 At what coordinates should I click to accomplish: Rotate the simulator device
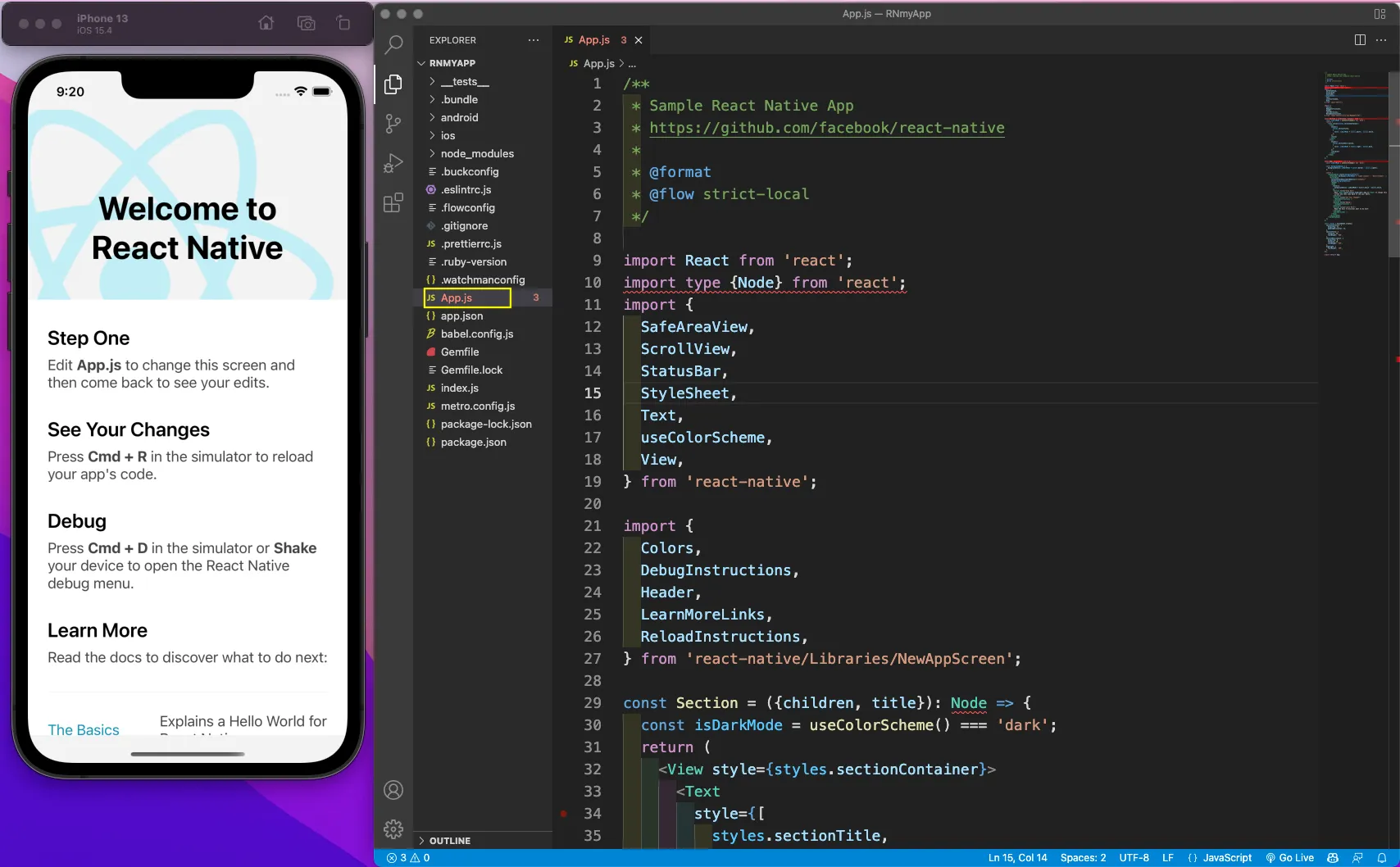click(343, 24)
